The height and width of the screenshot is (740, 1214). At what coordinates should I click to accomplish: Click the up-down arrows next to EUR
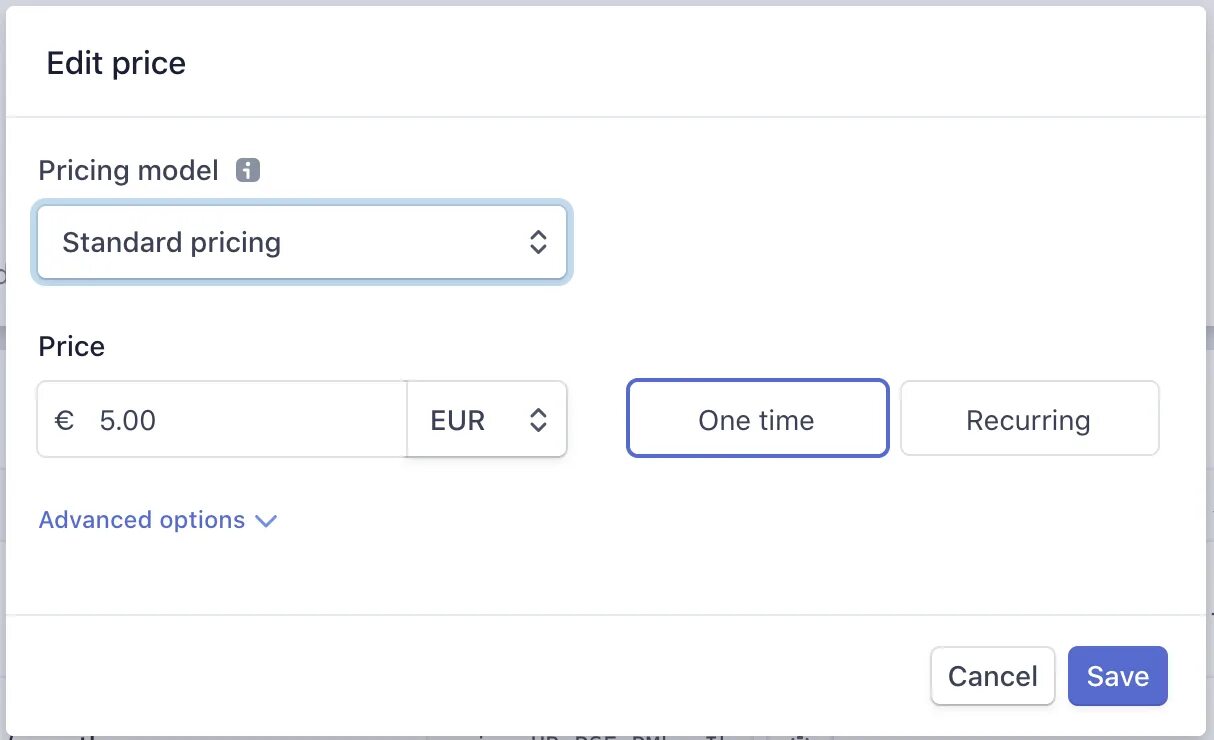pyautogui.click(x=538, y=420)
